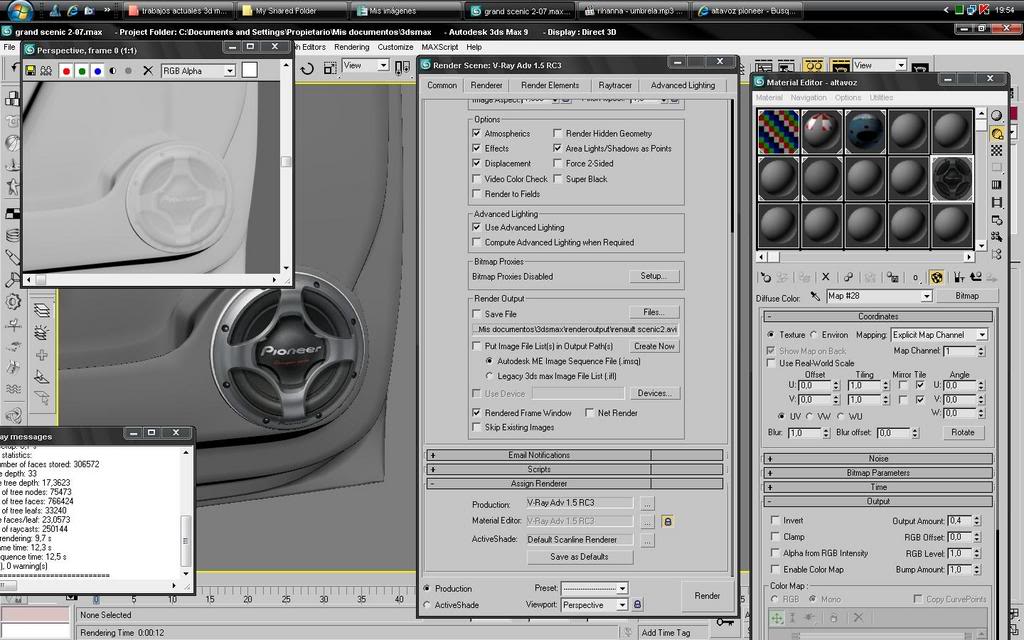Click Put to Library icon in Material Editor

(892, 278)
